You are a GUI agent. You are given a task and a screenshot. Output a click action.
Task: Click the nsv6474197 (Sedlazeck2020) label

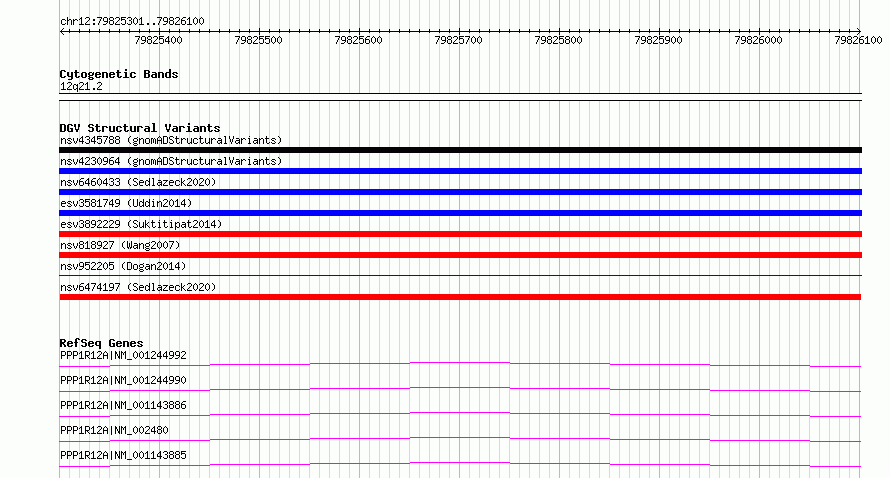(138, 287)
